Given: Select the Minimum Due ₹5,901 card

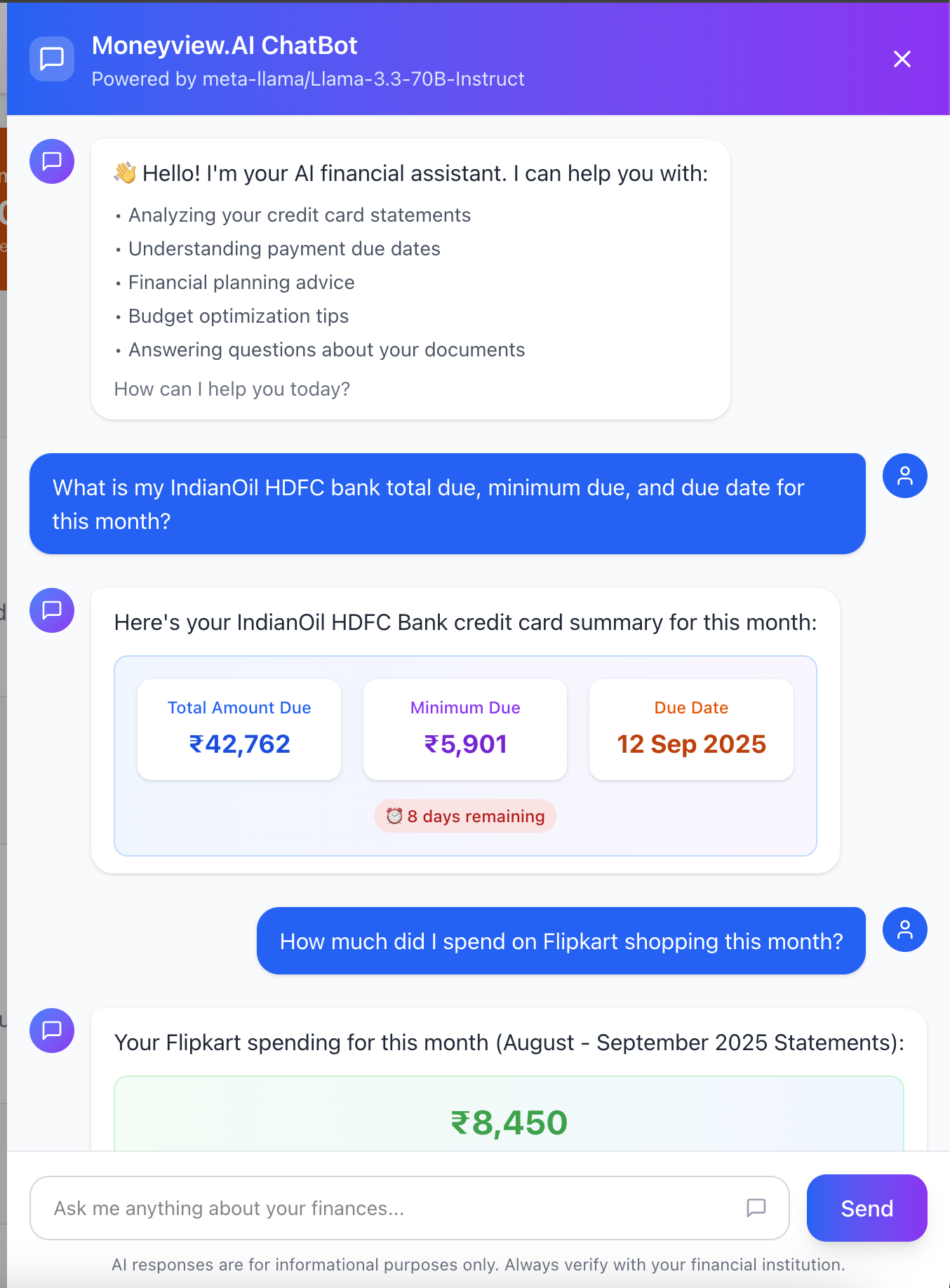Looking at the screenshot, I should click(465, 730).
